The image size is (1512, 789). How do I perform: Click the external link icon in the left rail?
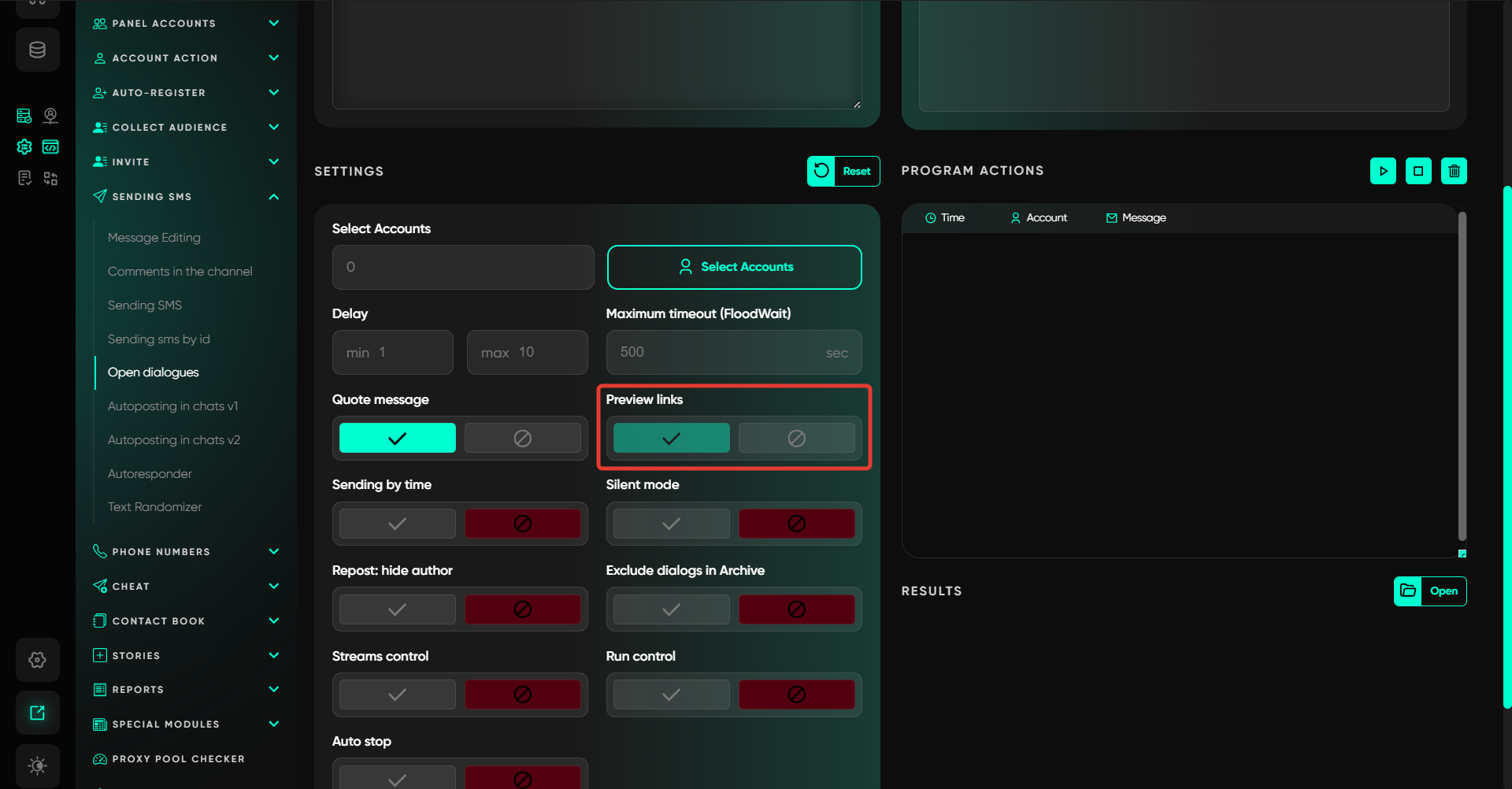(37, 713)
